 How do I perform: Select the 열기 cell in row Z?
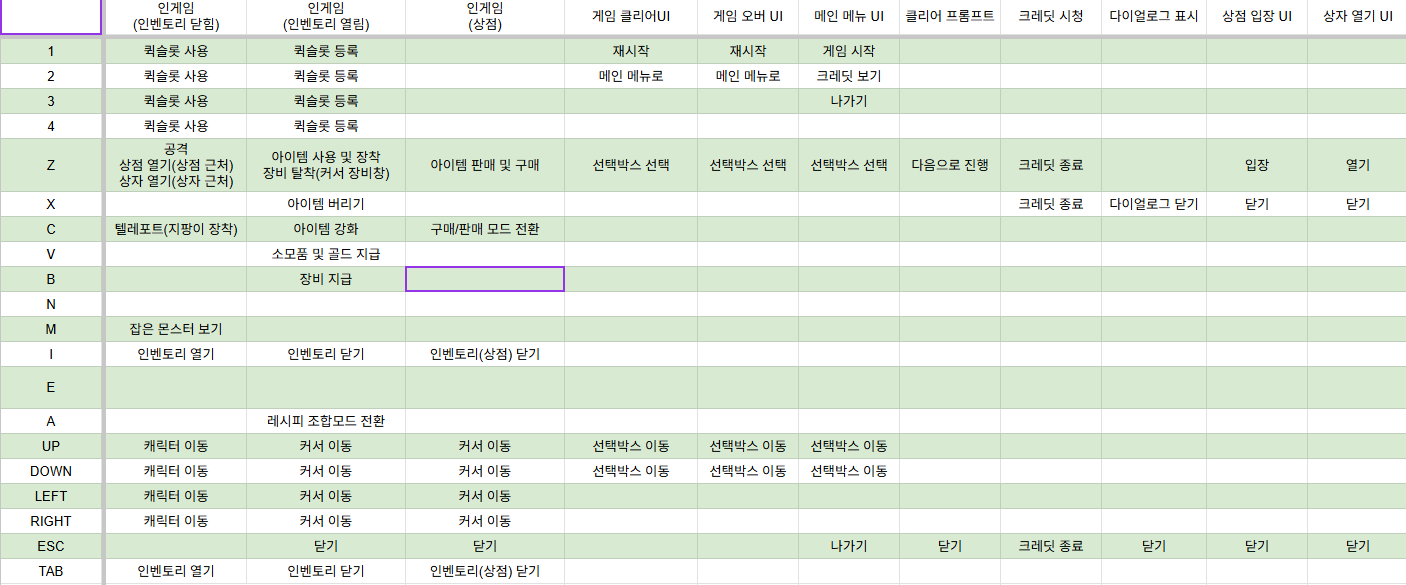pyautogui.click(x=1357, y=165)
